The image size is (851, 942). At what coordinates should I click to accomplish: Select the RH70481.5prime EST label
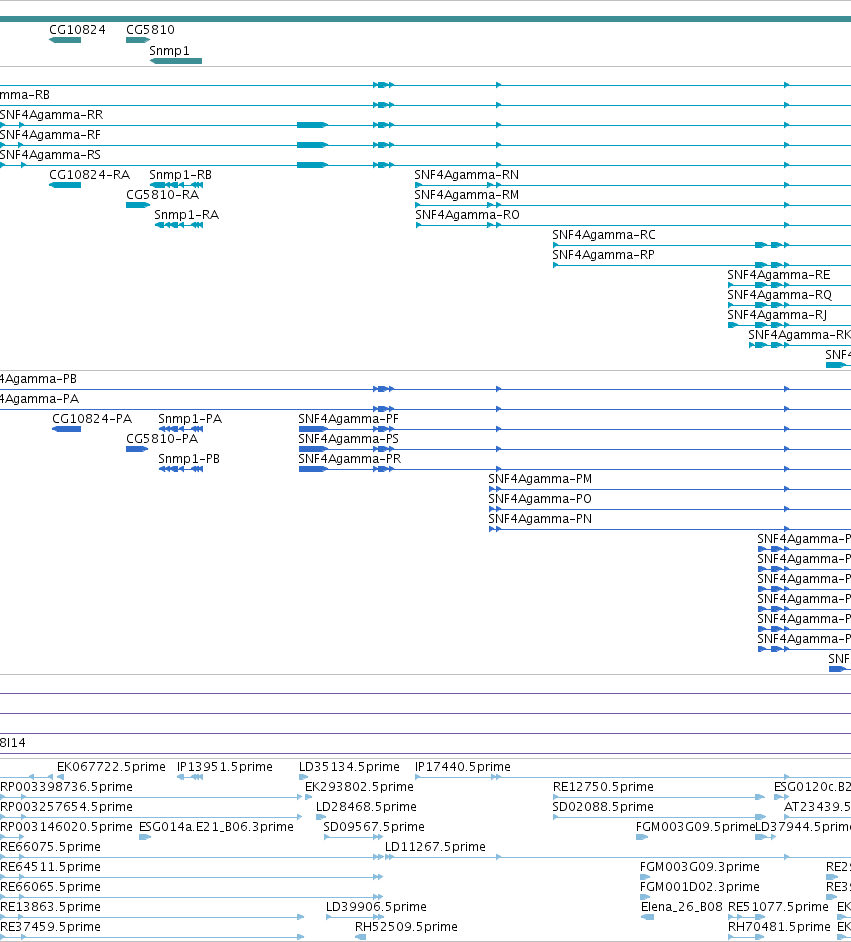[x=779, y=926]
